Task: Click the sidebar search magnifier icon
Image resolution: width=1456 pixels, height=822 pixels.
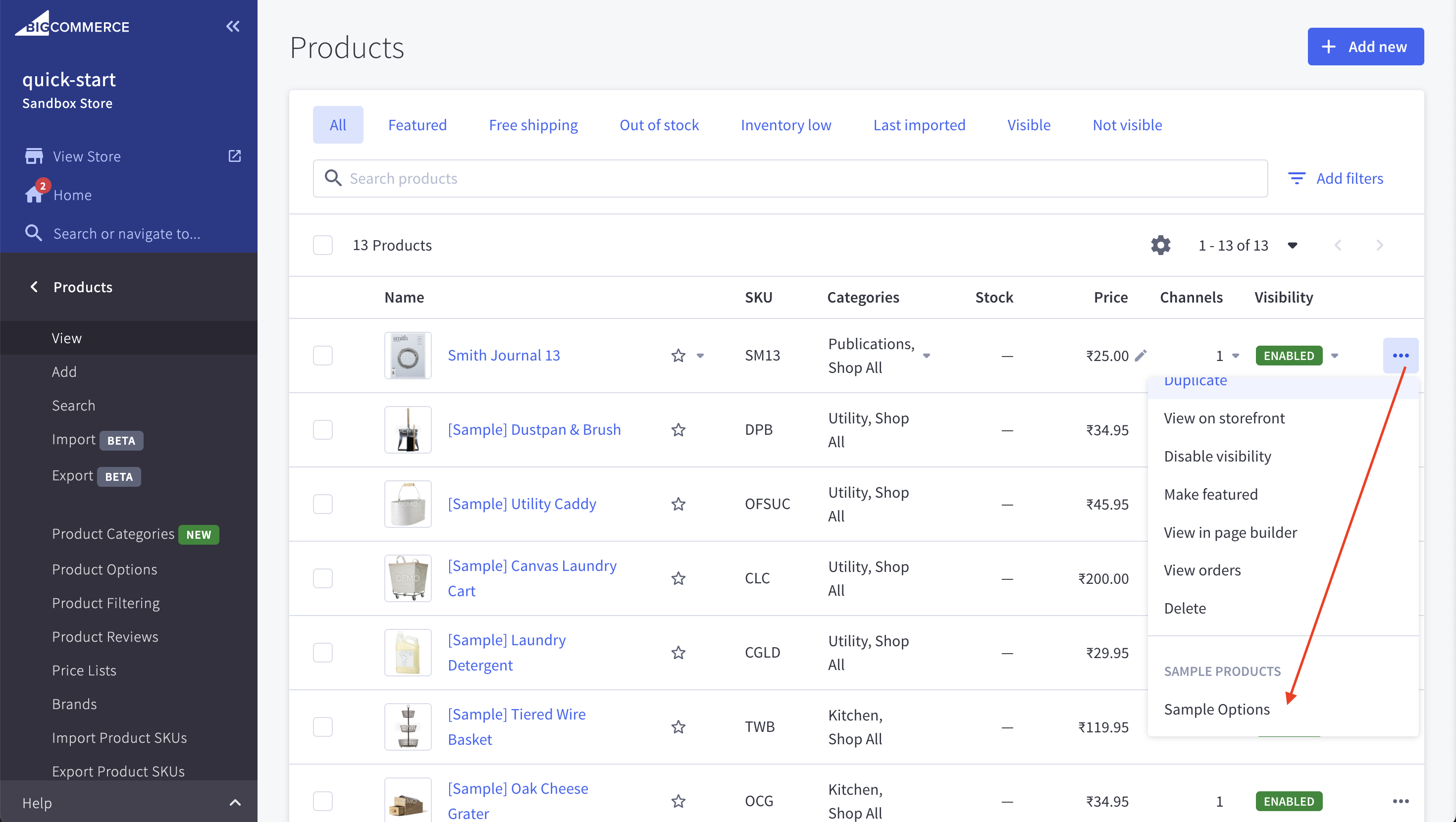Action: coord(33,233)
